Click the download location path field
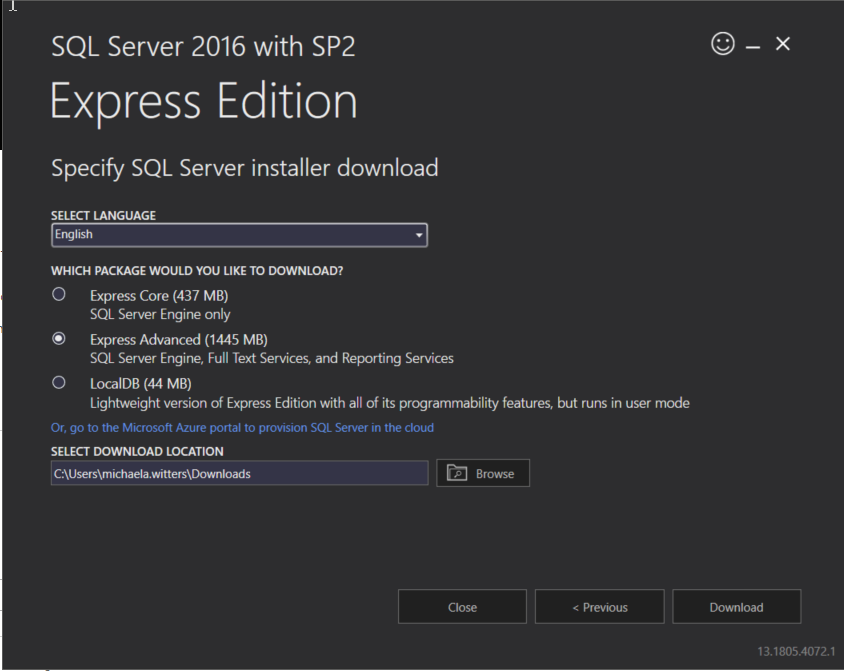Viewport: 844px width, 671px height. coord(239,473)
